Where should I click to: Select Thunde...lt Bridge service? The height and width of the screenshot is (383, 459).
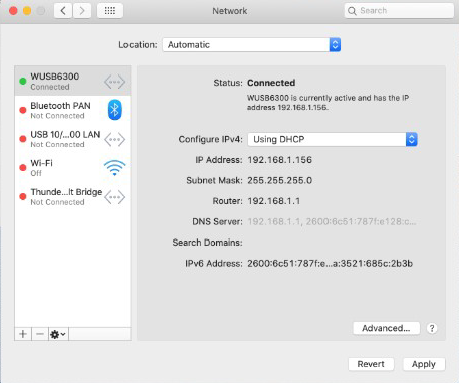[x=73, y=197]
